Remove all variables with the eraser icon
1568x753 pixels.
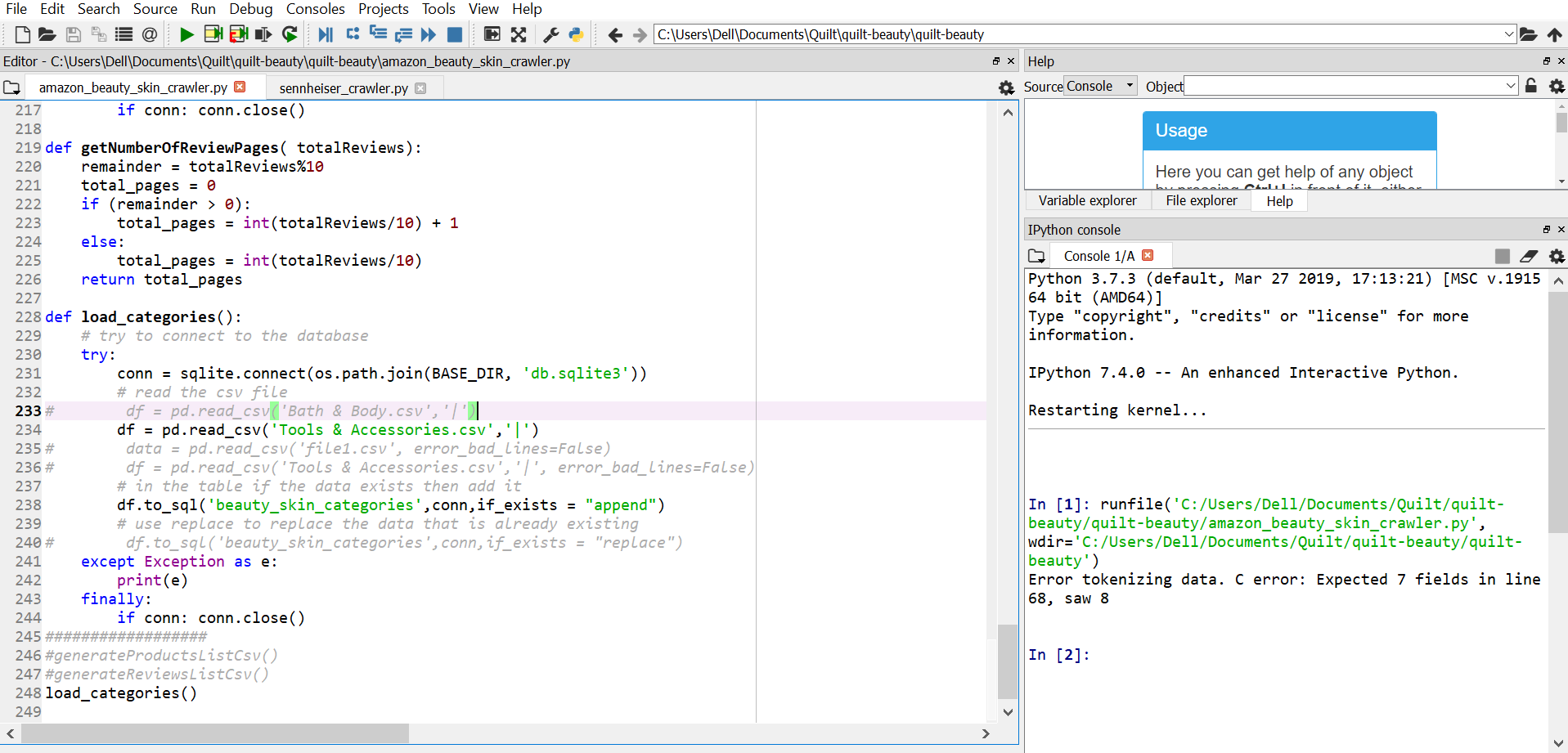pos(1529,256)
